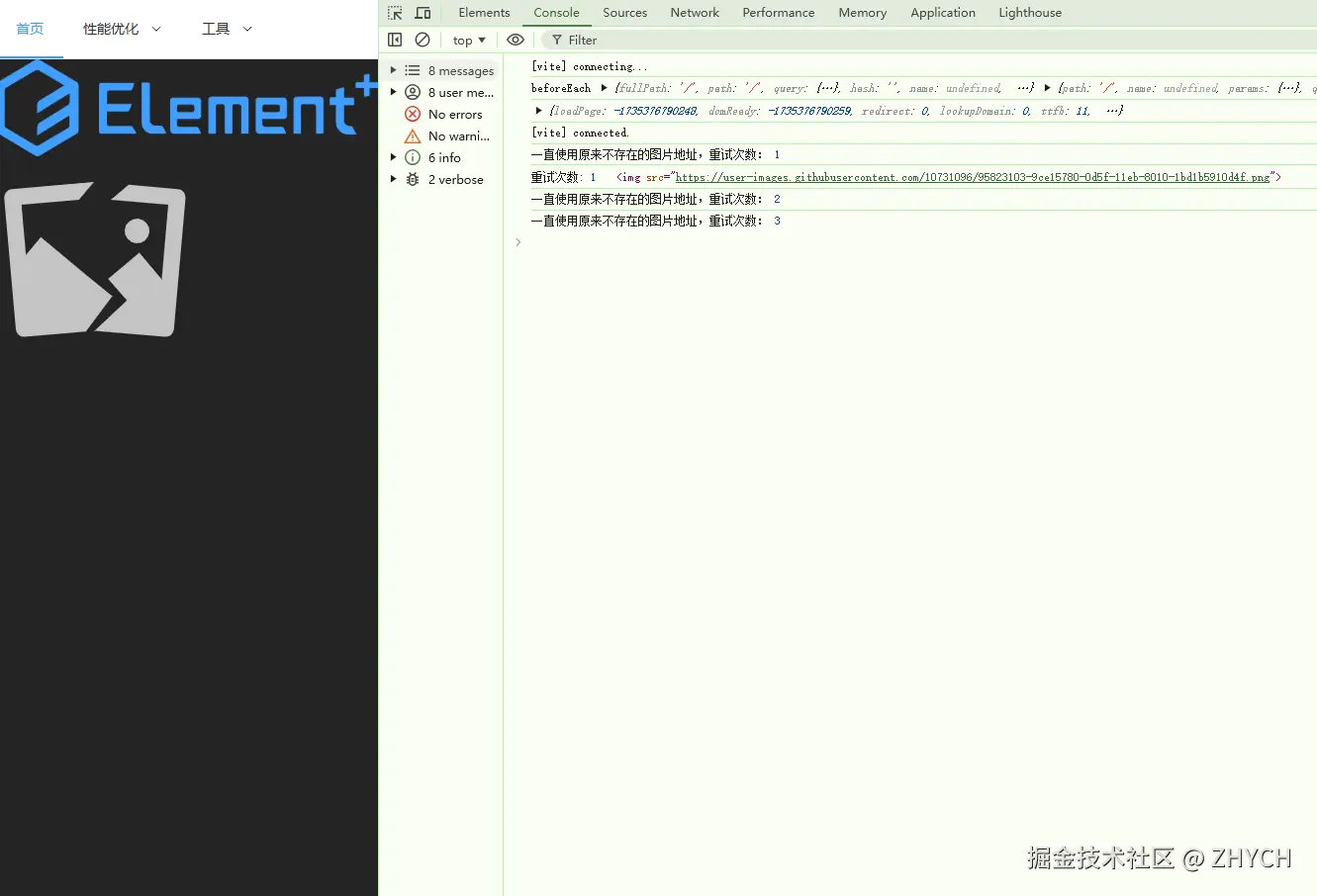Click the '[vite] connecting...' log line

[590, 66]
